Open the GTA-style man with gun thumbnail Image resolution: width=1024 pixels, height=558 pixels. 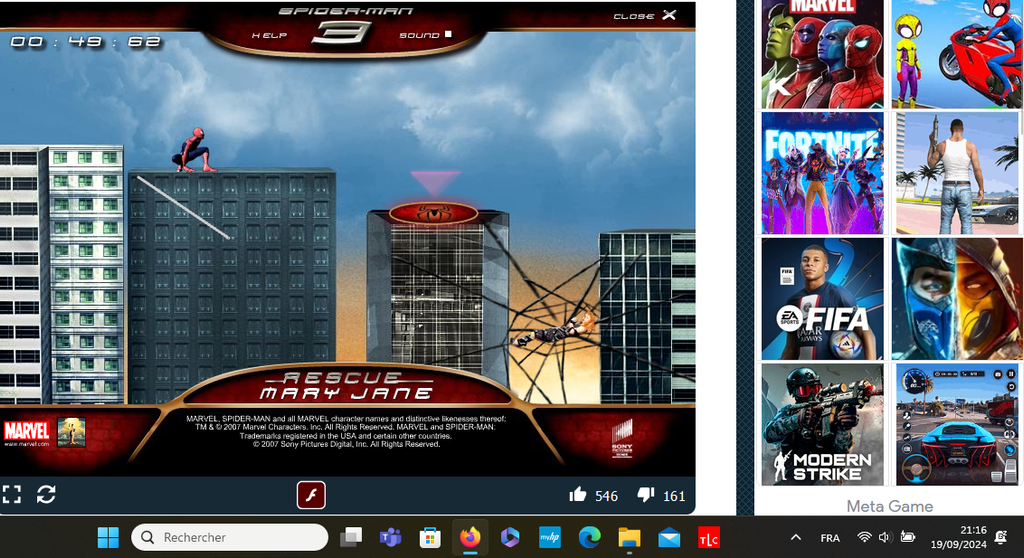coord(957,173)
